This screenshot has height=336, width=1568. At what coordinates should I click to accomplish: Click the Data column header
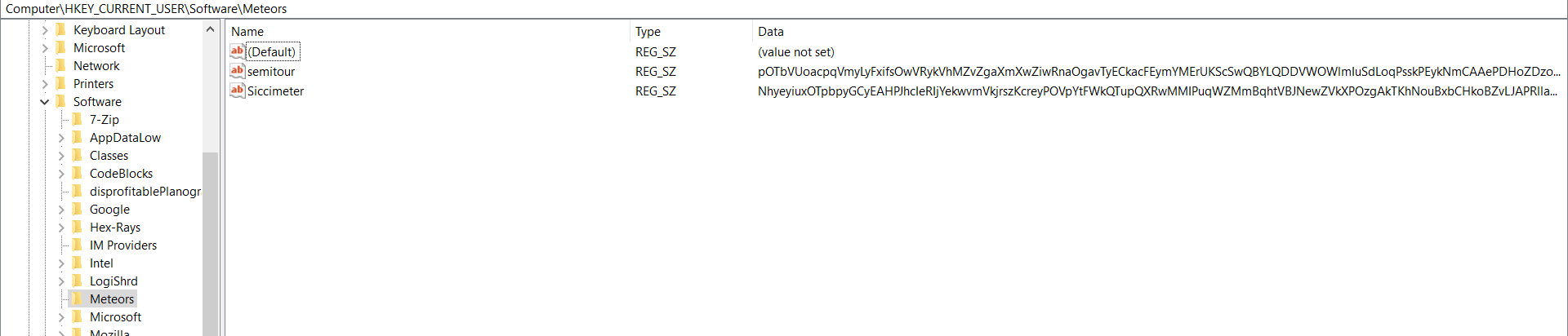(770, 31)
